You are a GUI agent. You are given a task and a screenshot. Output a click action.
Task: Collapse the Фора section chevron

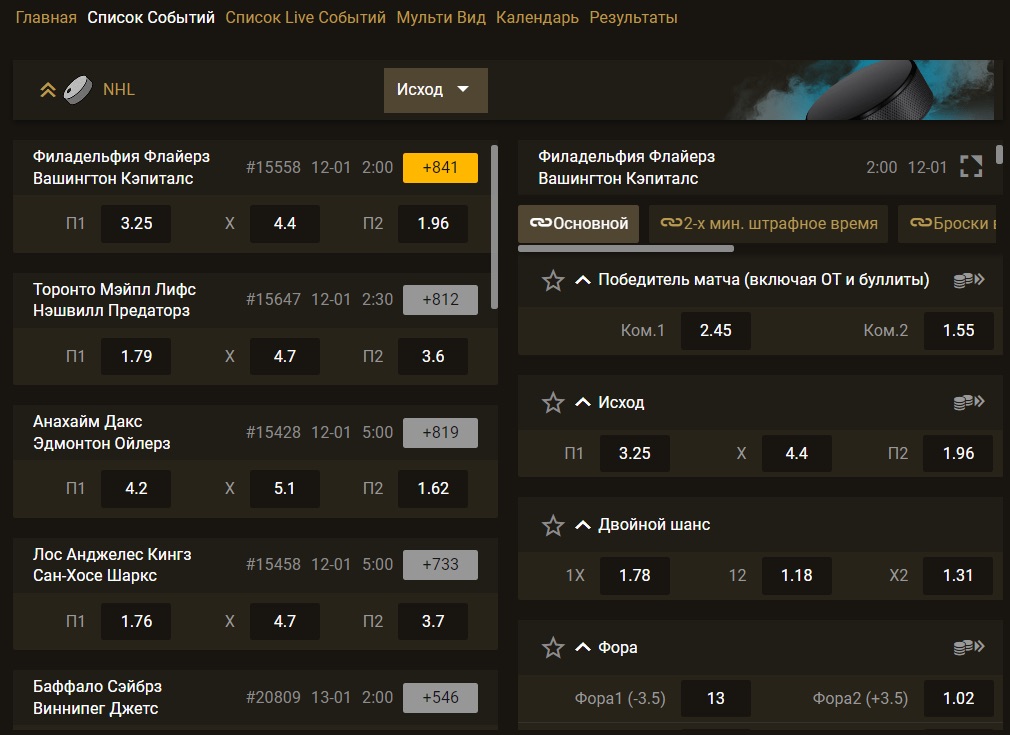pos(582,647)
